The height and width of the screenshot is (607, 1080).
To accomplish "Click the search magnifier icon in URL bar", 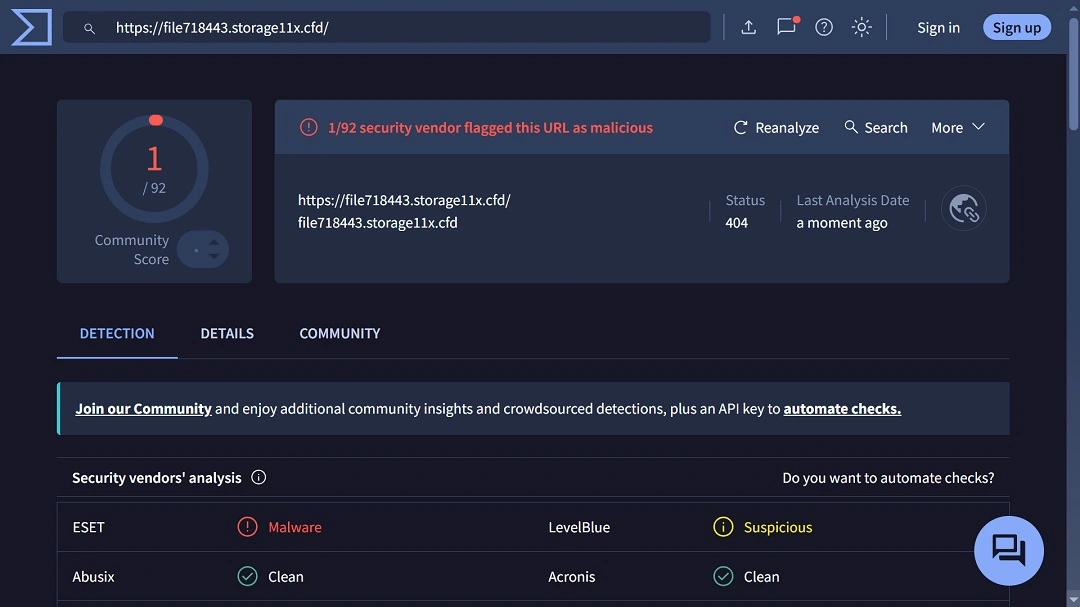I will pyautogui.click(x=89, y=28).
